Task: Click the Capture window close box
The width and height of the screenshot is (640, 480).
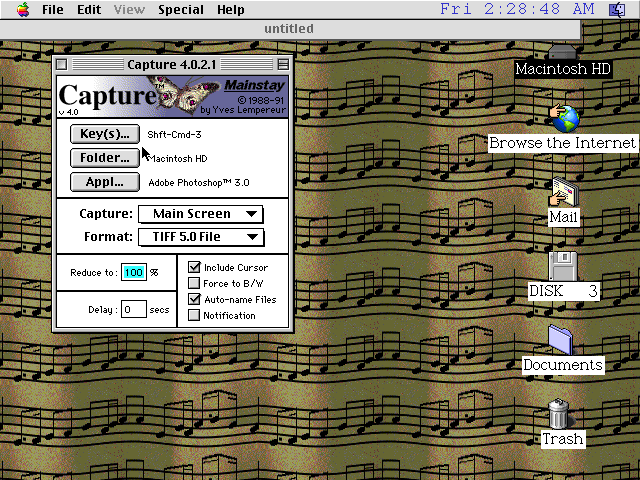Action: coord(62,64)
